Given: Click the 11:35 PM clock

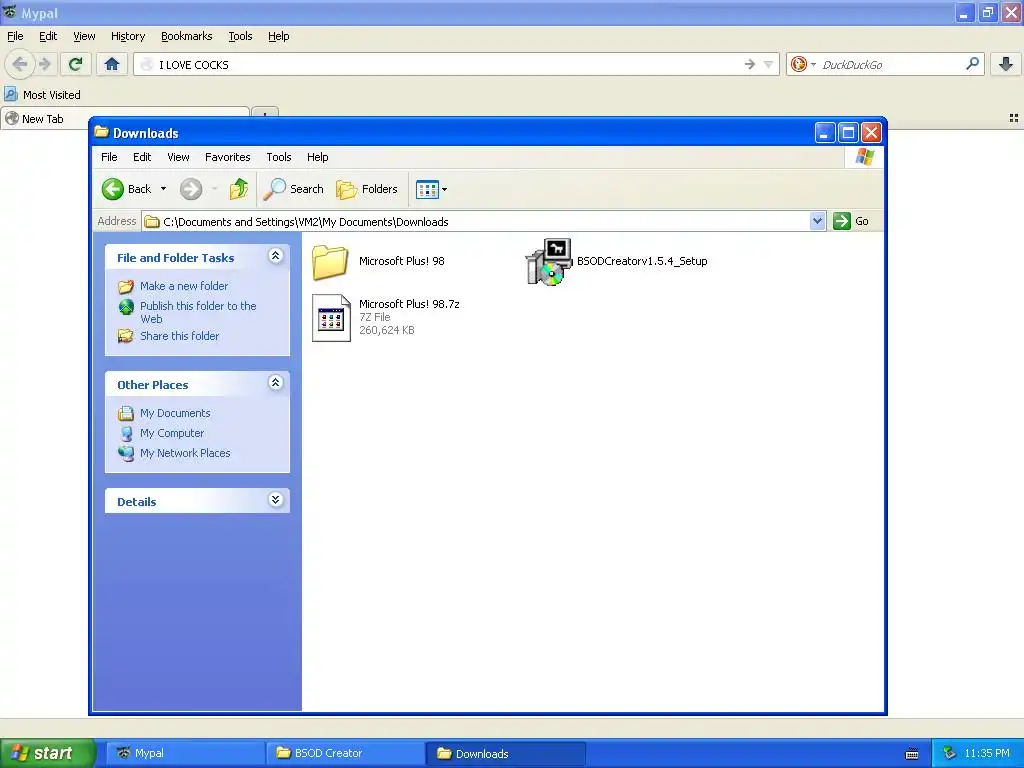Looking at the screenshot, I should (987, 754).
